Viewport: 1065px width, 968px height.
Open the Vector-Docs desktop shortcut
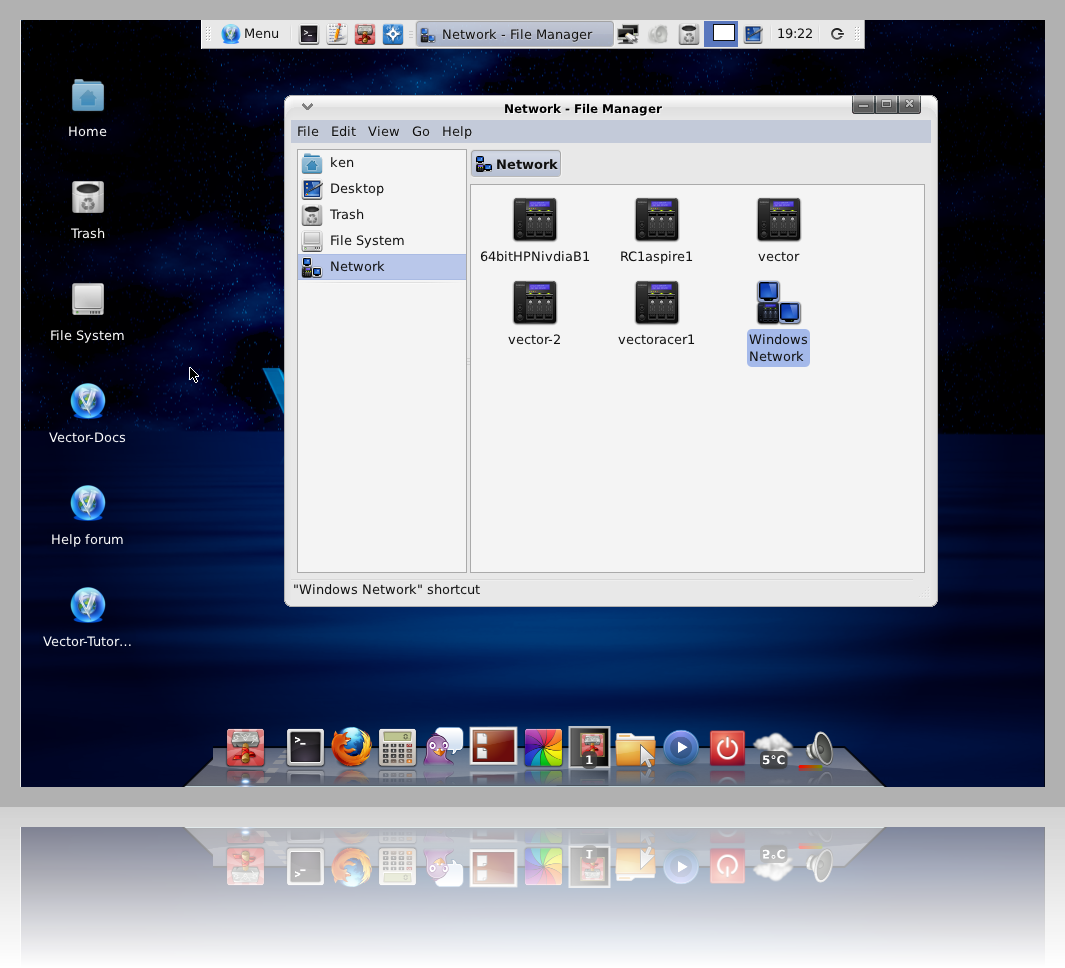[88, 402]
